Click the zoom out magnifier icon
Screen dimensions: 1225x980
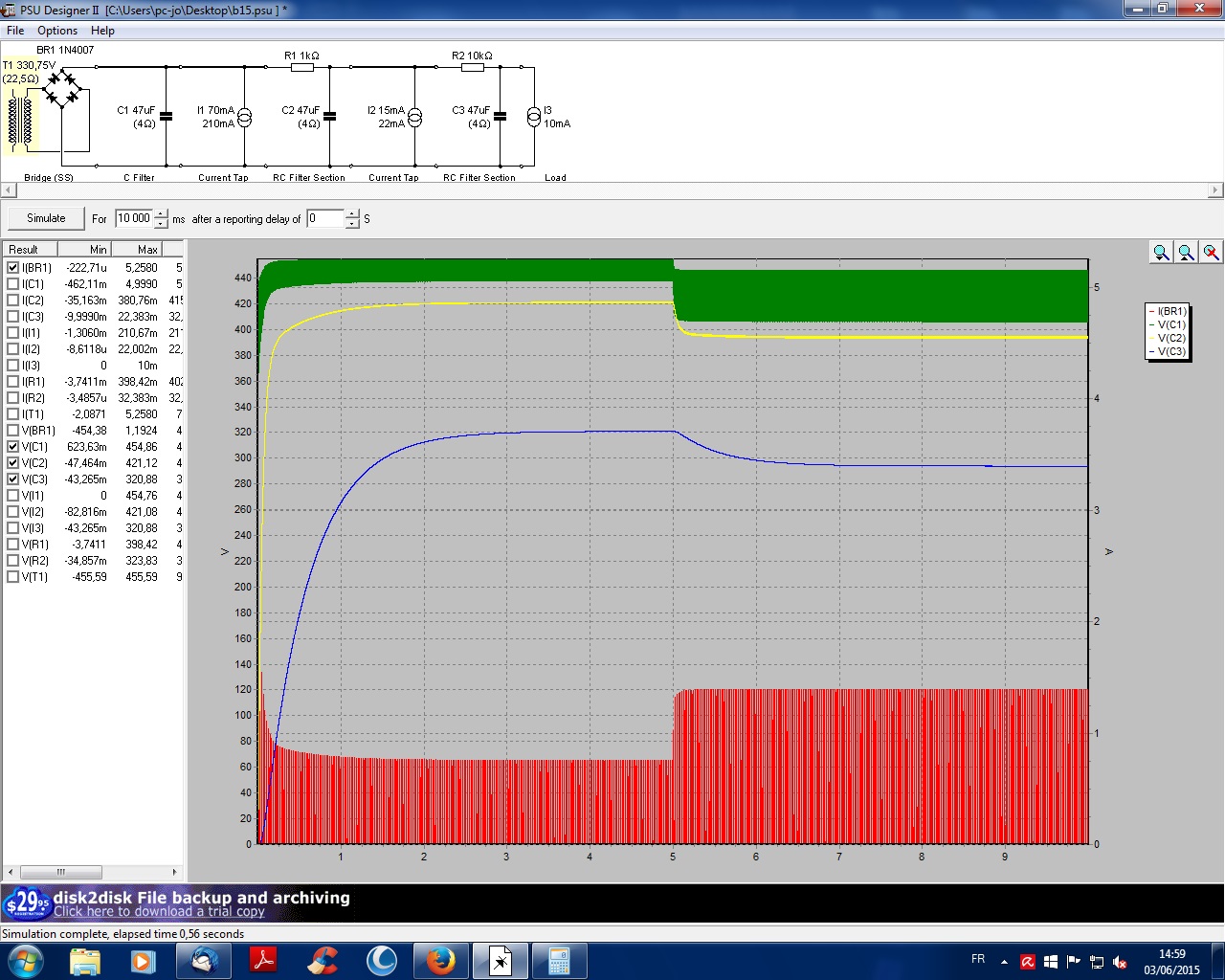click(1186, 252)
